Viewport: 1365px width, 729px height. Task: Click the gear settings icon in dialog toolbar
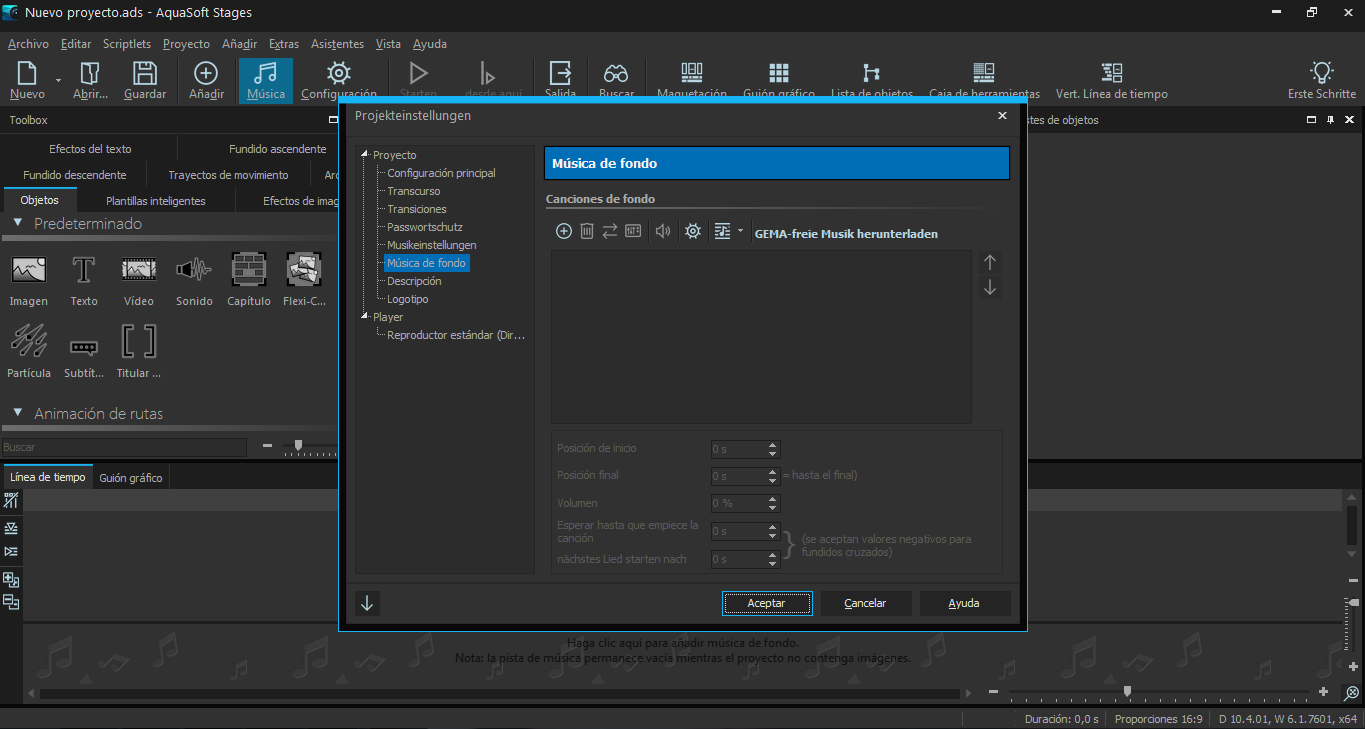pos(693,231)
